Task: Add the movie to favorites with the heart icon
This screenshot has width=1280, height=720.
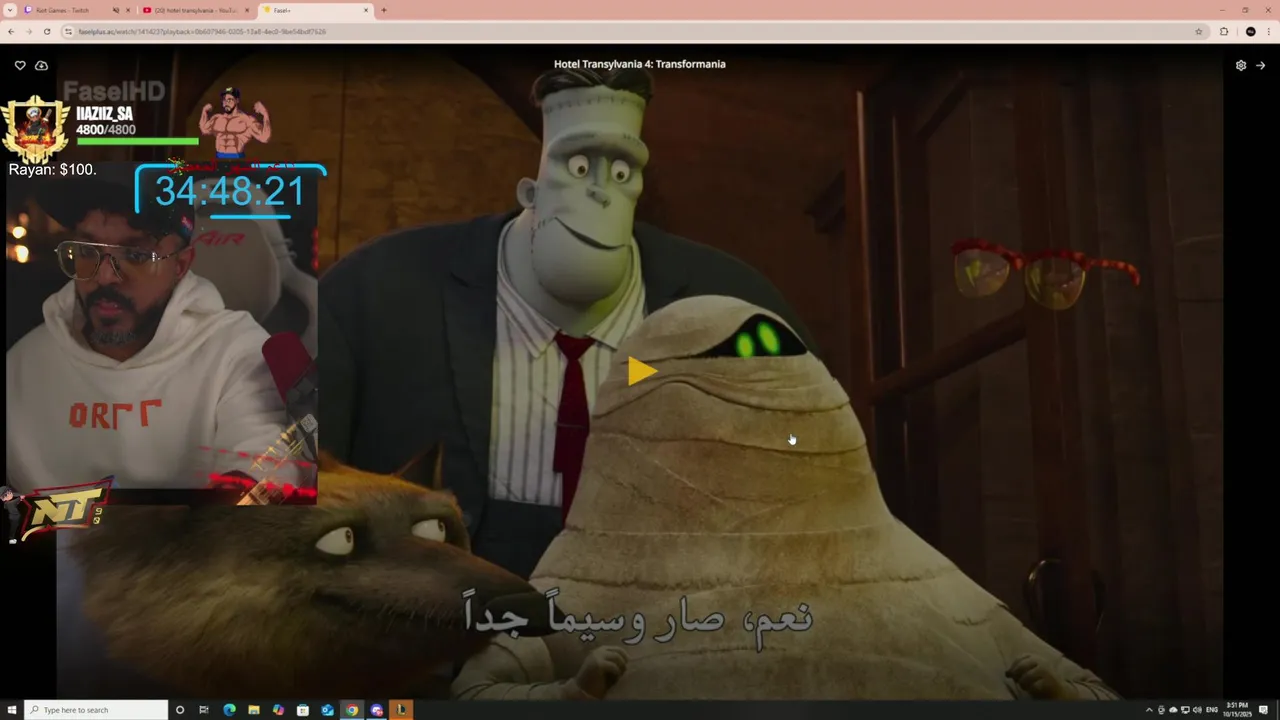Action: point(20,65)
